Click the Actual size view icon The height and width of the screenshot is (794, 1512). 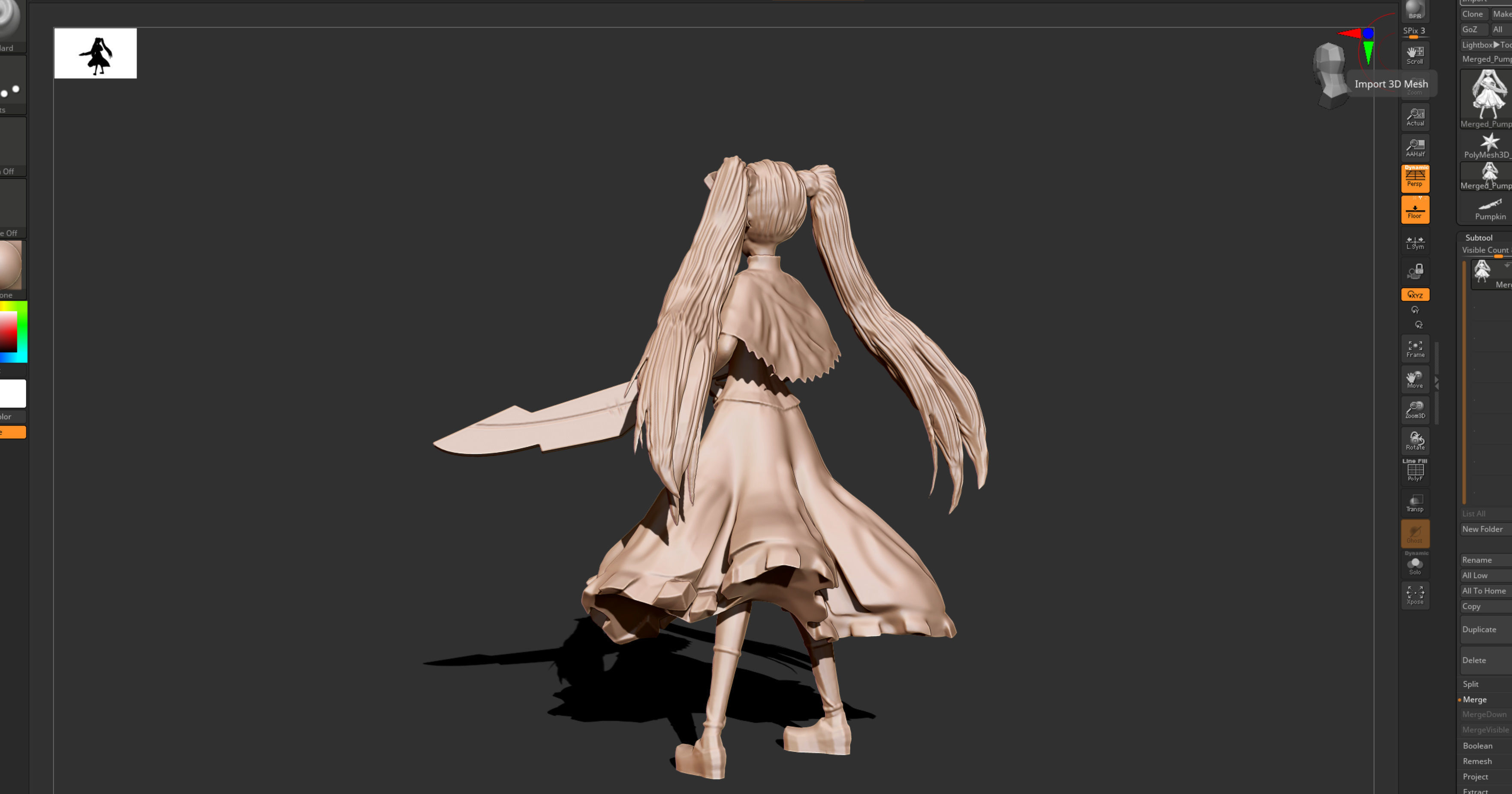click(x=1415, y=117)
